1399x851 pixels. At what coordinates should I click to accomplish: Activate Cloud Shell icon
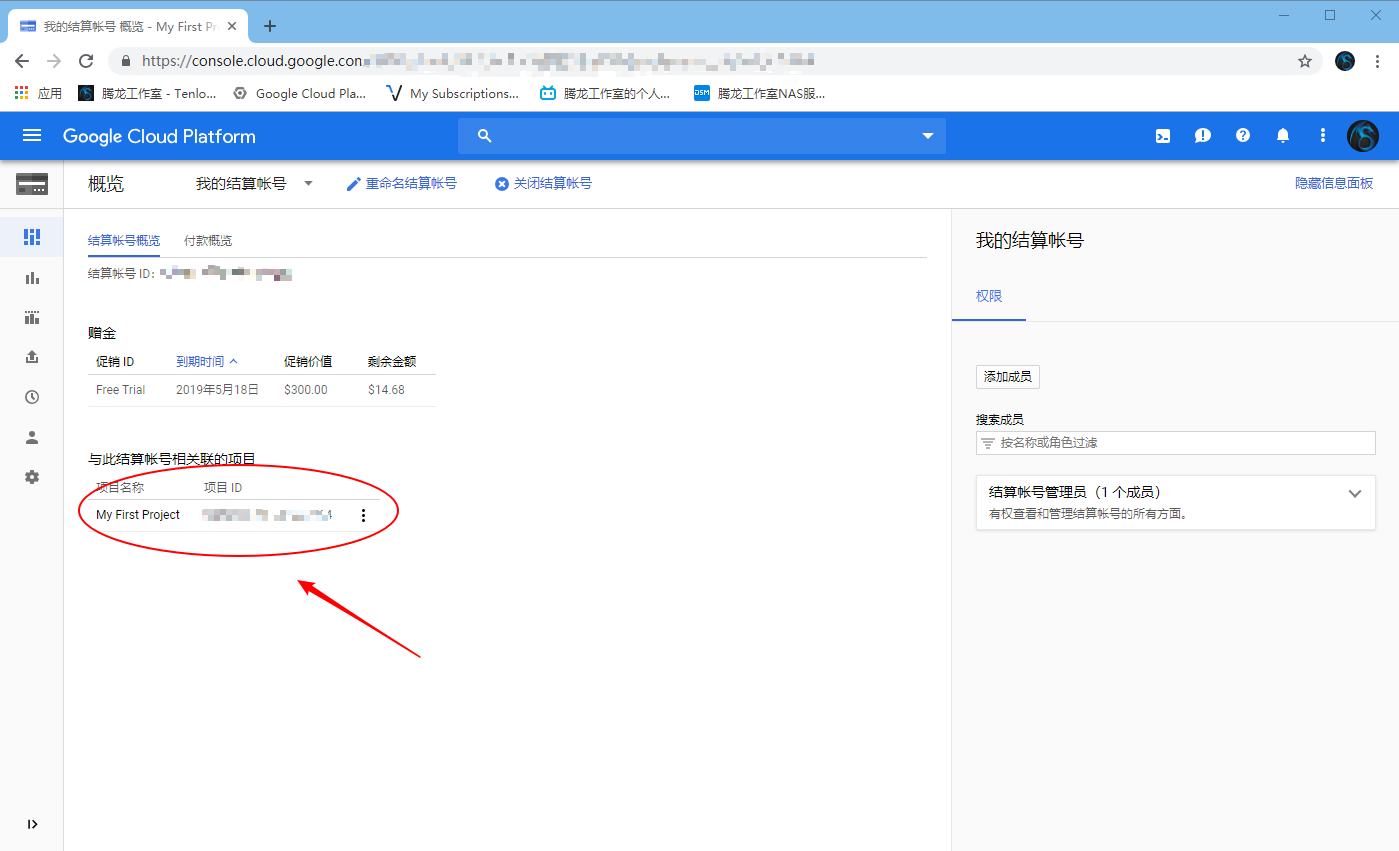1163,136
